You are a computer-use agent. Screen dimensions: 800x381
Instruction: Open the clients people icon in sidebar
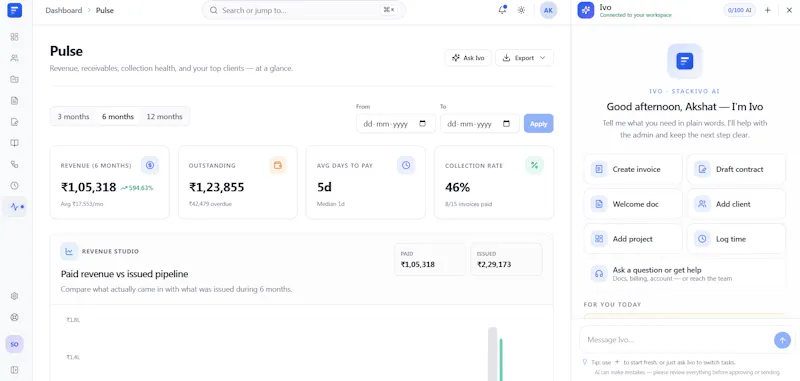(x=14, y=58)
